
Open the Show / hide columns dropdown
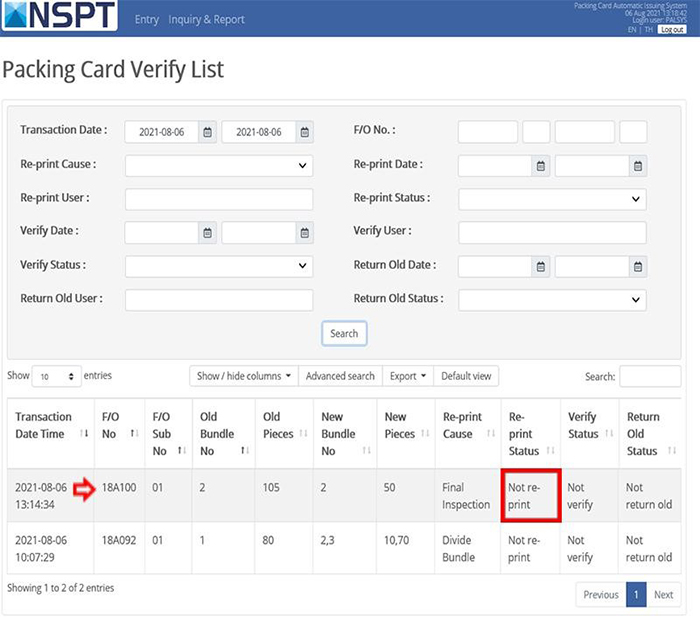click(x=243, y=376)
